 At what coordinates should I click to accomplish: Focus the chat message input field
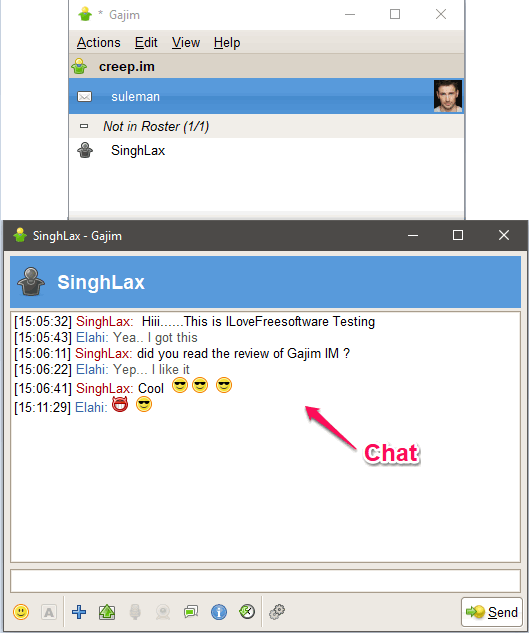point(265,581)
